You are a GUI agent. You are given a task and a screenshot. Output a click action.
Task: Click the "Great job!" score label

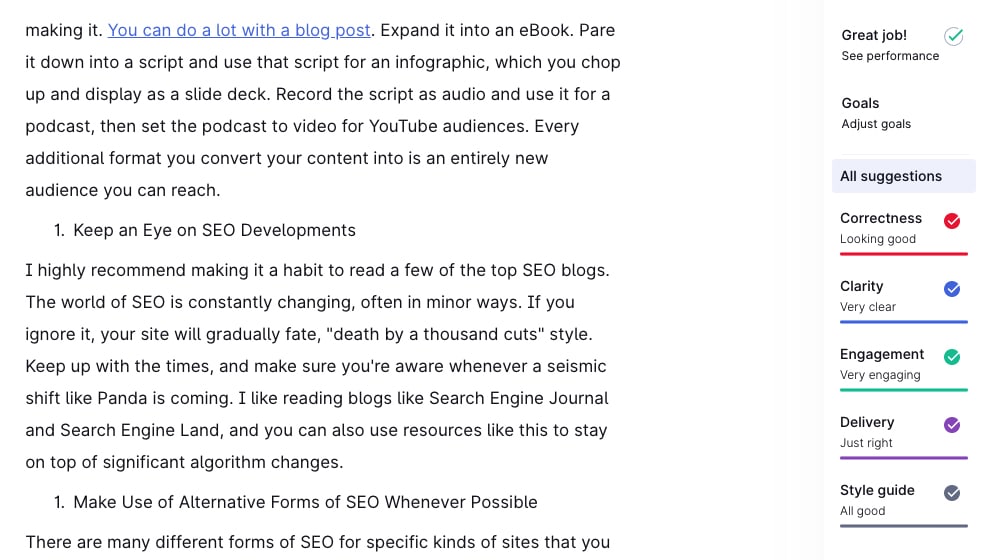point(874,35)
